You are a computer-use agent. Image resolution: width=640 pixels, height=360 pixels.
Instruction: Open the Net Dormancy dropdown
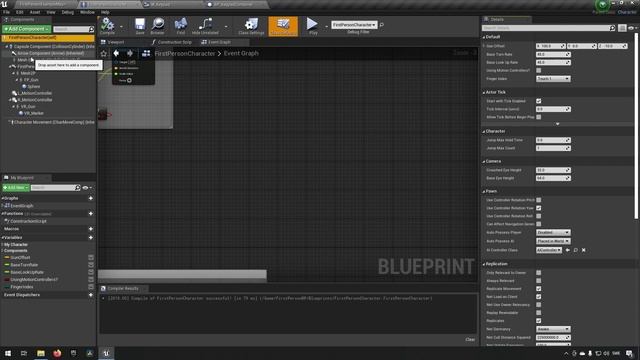coord(553,329)
